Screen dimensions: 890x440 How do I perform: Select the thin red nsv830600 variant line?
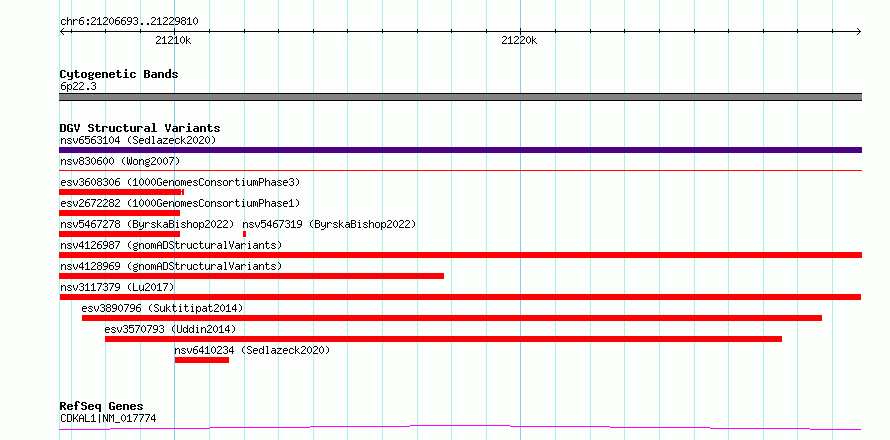click(x=460, y=170)
